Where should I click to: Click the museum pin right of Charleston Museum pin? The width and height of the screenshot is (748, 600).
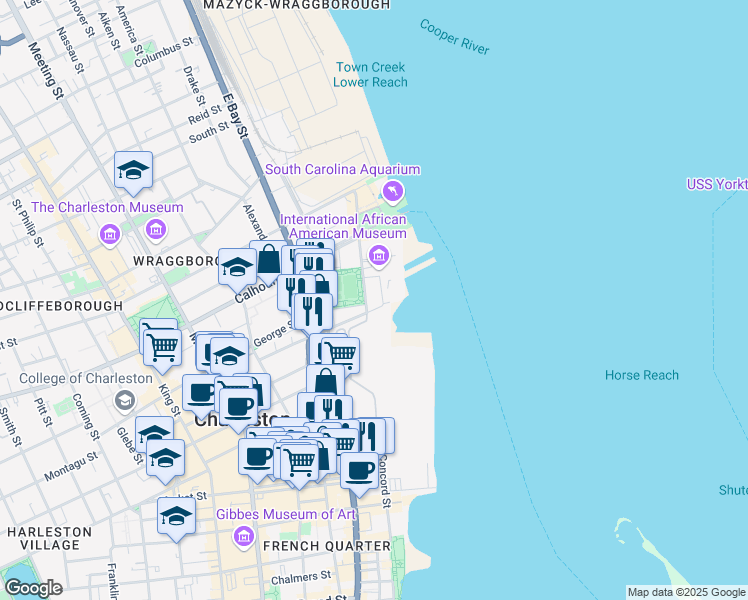coord(156,229)
